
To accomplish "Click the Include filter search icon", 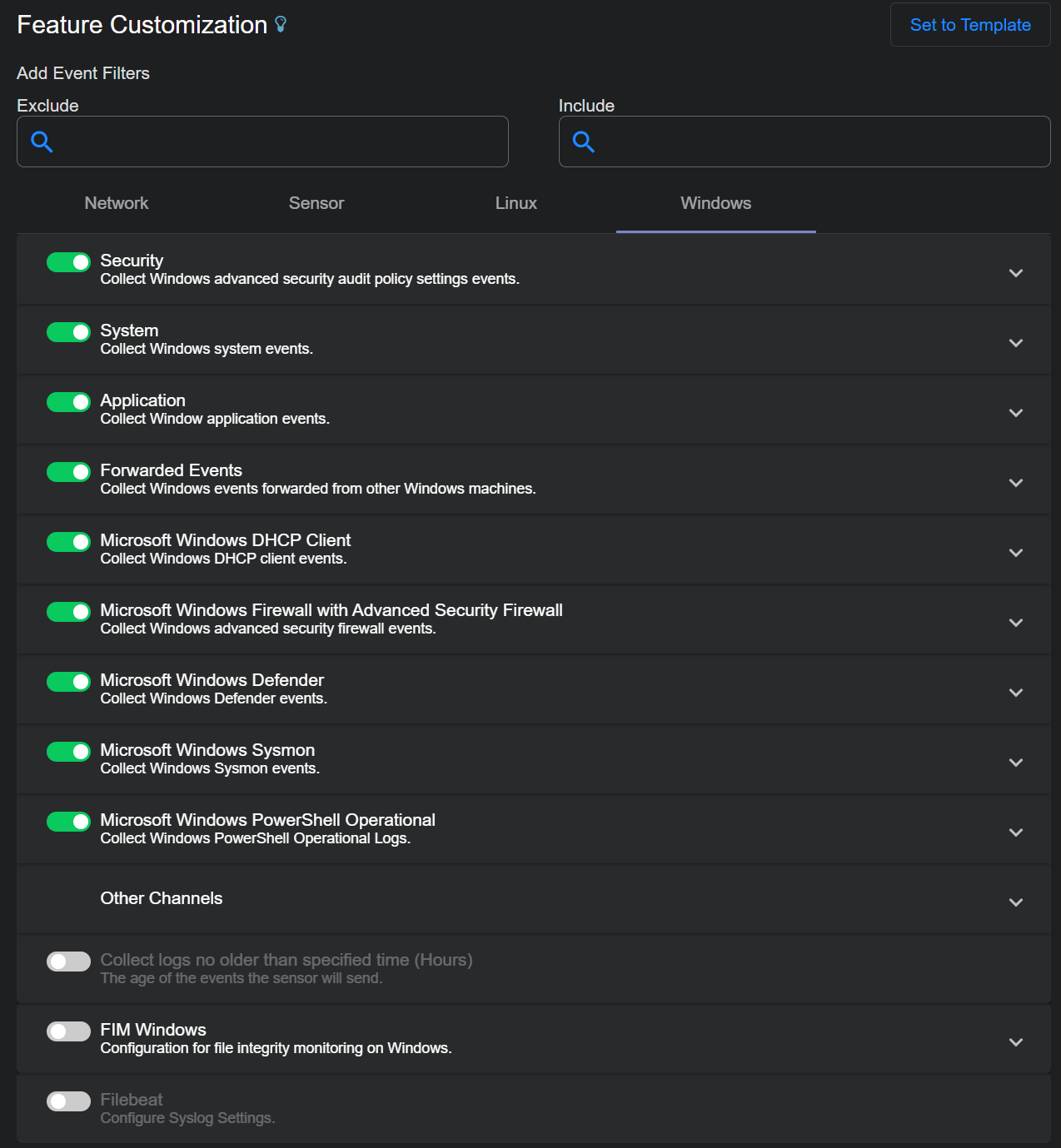I will (583, 142).
